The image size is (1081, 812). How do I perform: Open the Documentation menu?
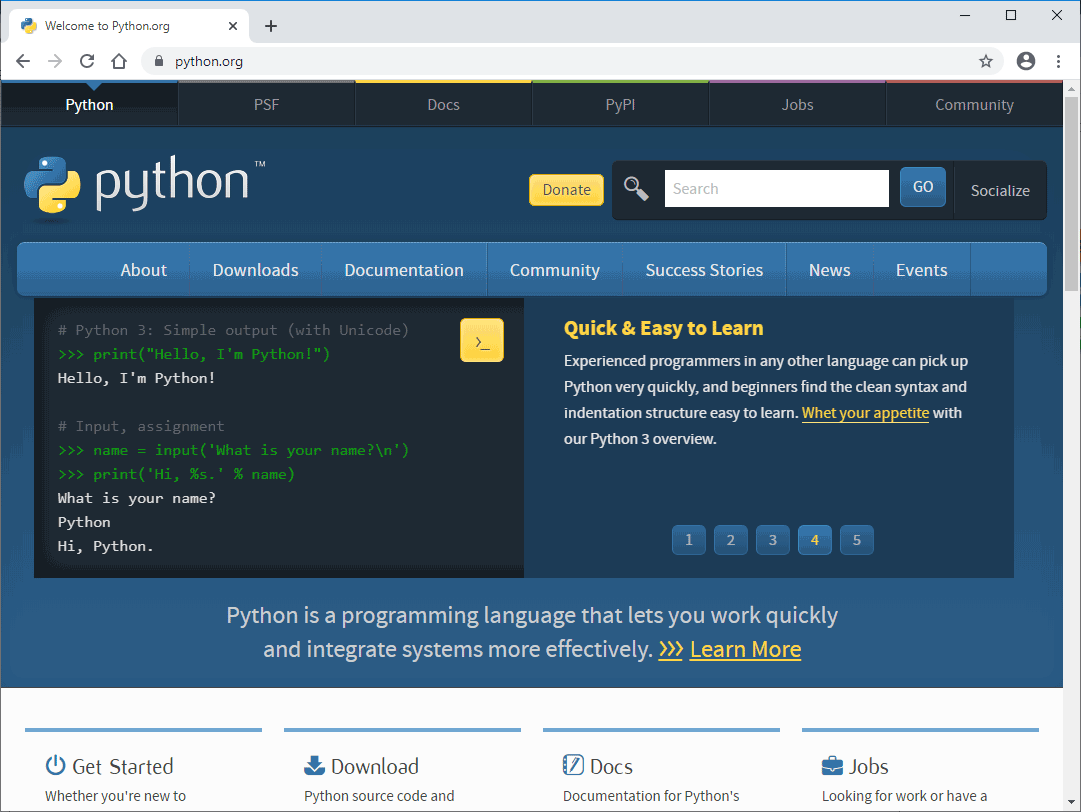coord(404,270)
